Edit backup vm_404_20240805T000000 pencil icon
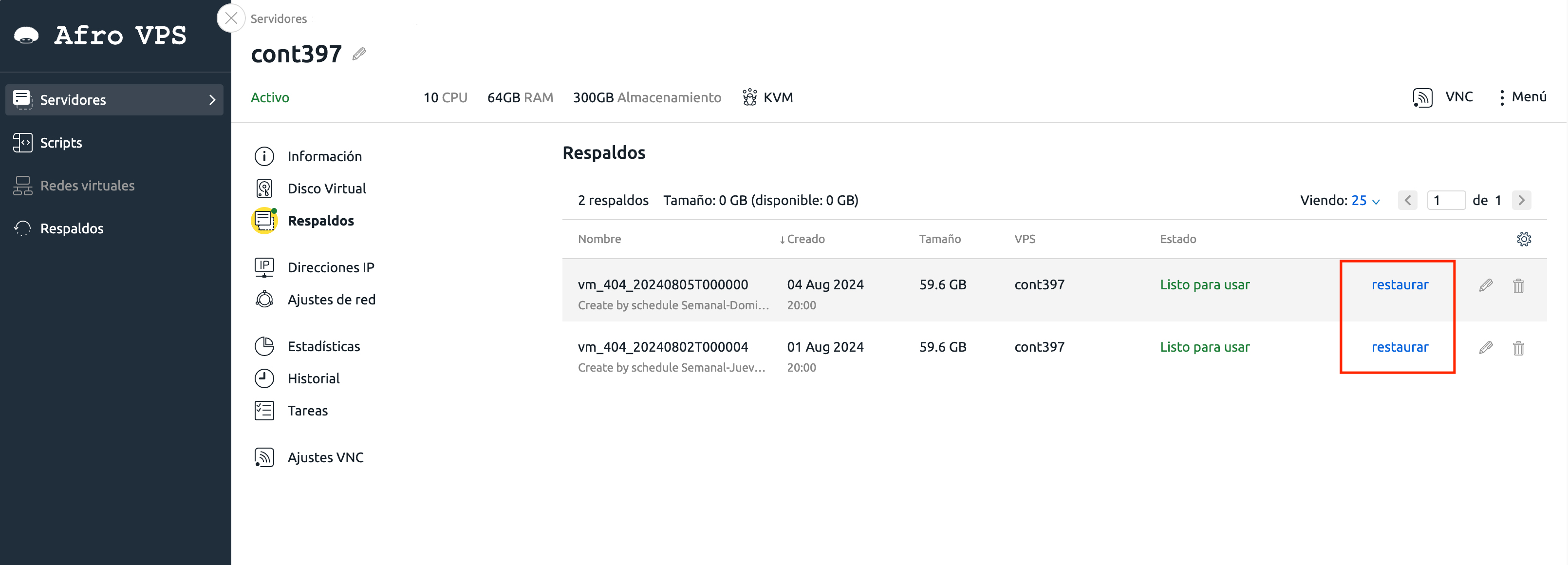The width and height of the screenshot is (1568, 565). [1486, 285]
